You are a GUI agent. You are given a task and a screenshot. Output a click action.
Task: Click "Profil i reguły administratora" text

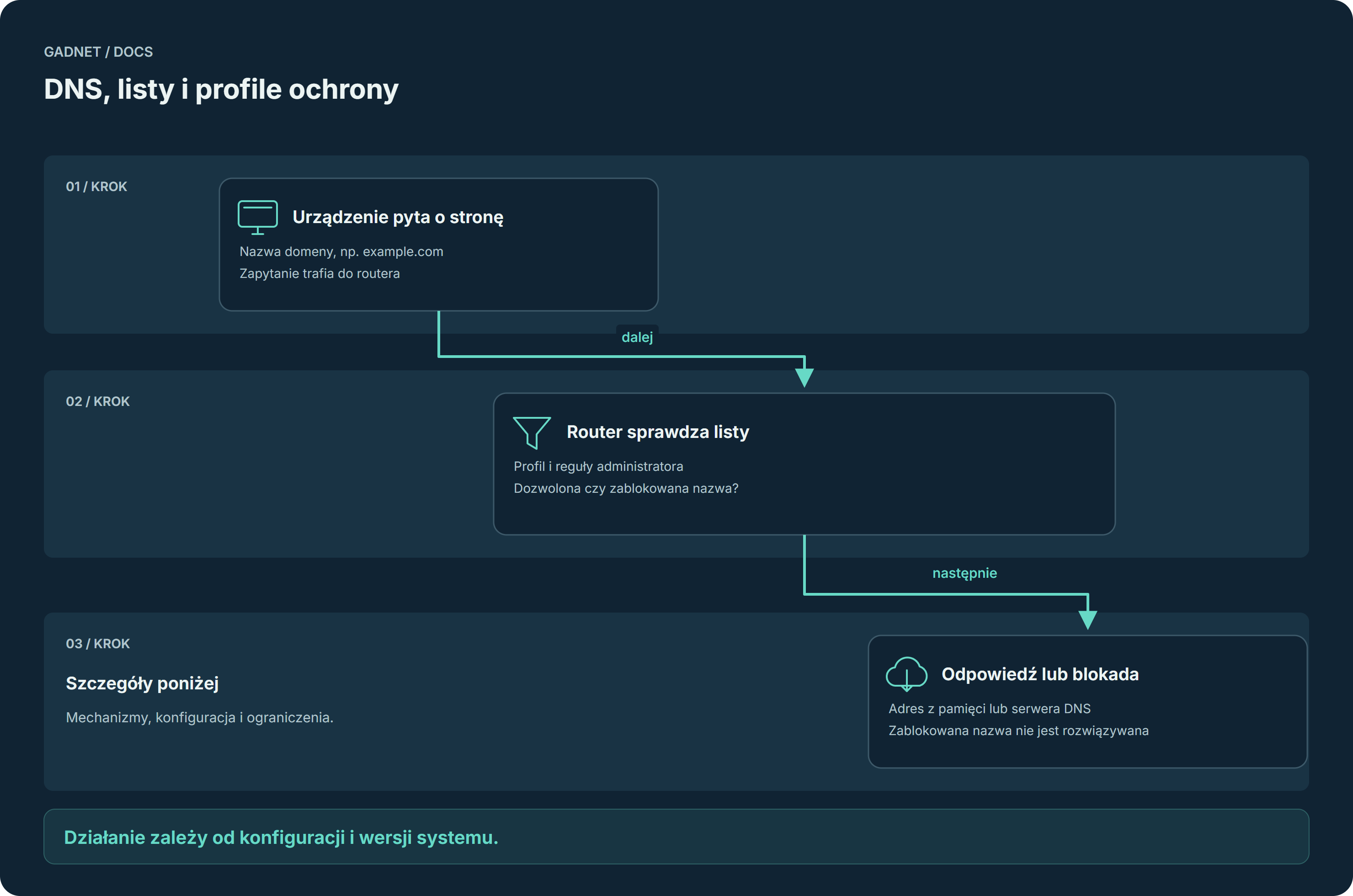pyautogui.click(x=598, y=467)
